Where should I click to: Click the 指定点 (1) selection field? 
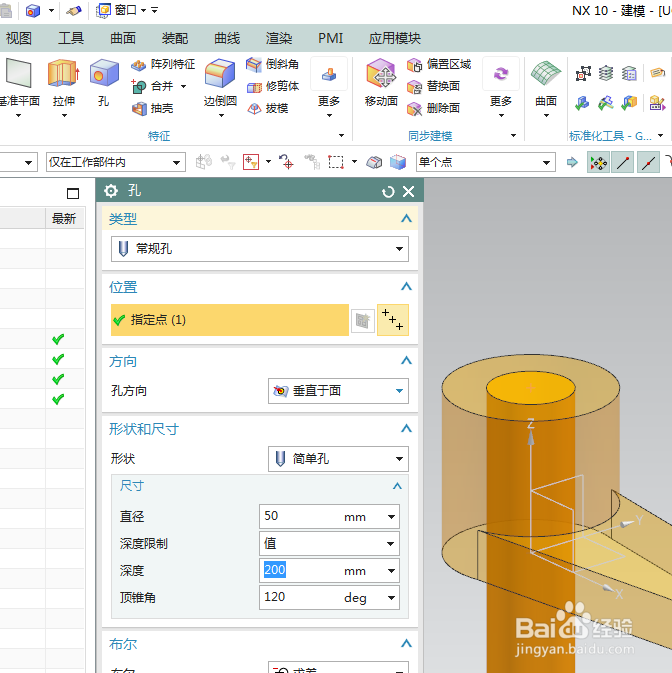click(x=230, y=320)
